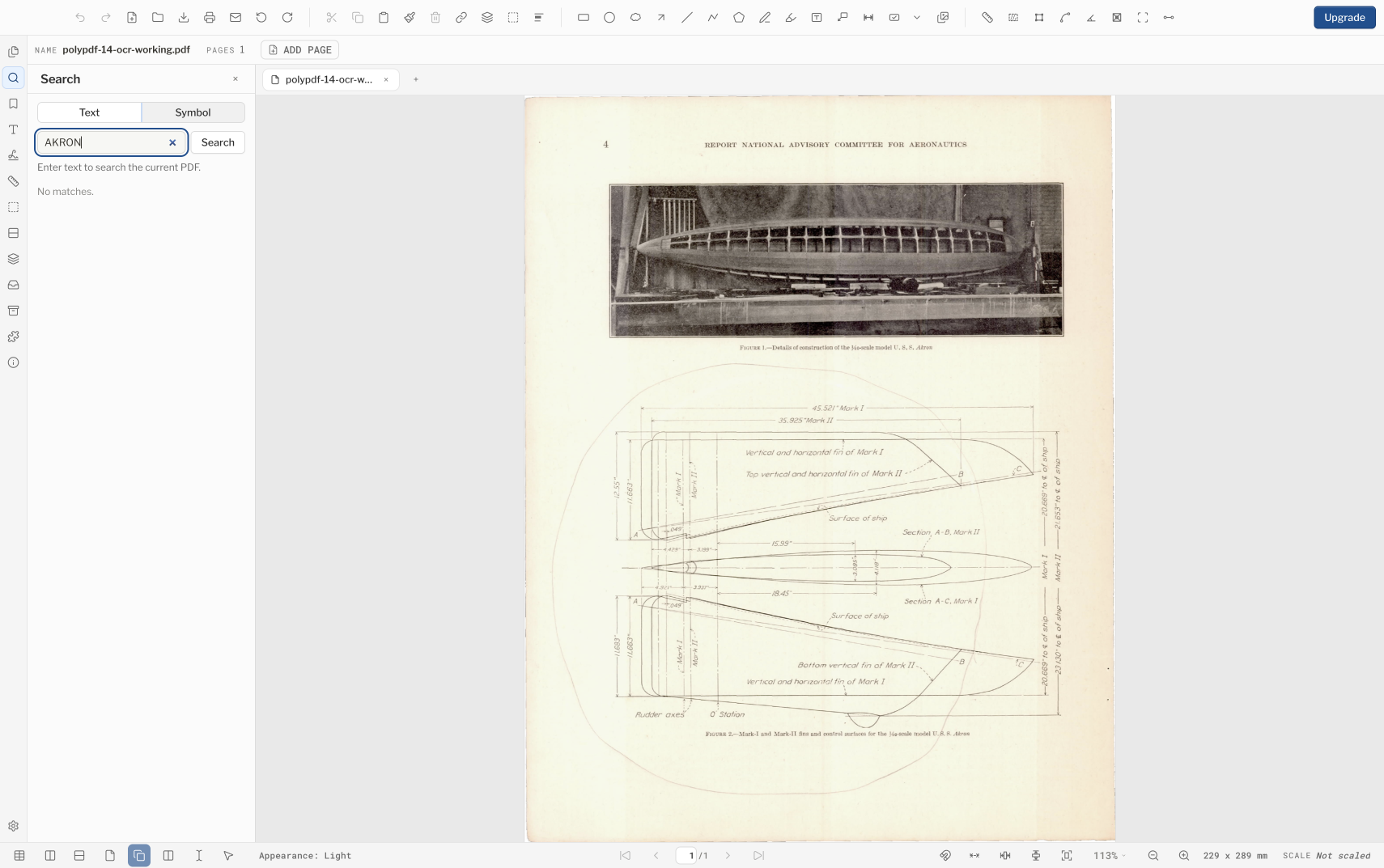This screenshot has height=868, width=1384.
Task: Select the Line tool
Action: [687, 17]
